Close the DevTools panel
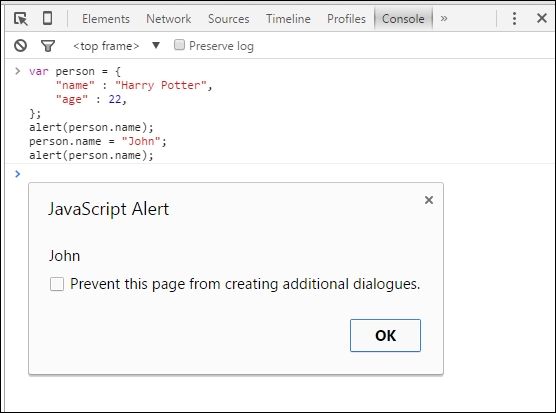The image size is (556, 413). pos(541,18)
